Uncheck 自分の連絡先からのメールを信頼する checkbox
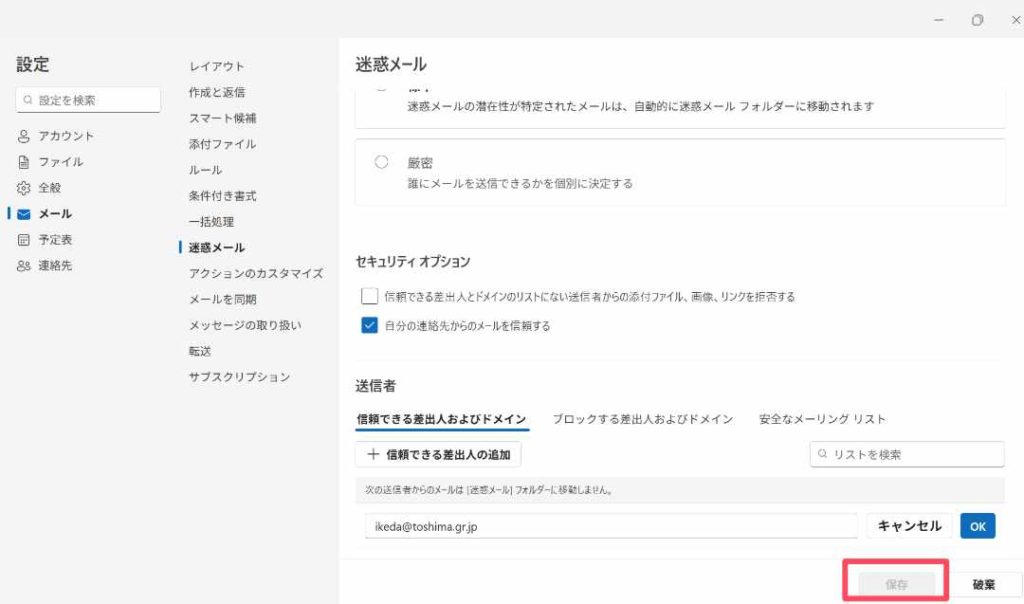Screen dimensions: 1024x604 [x=370, y=325]
